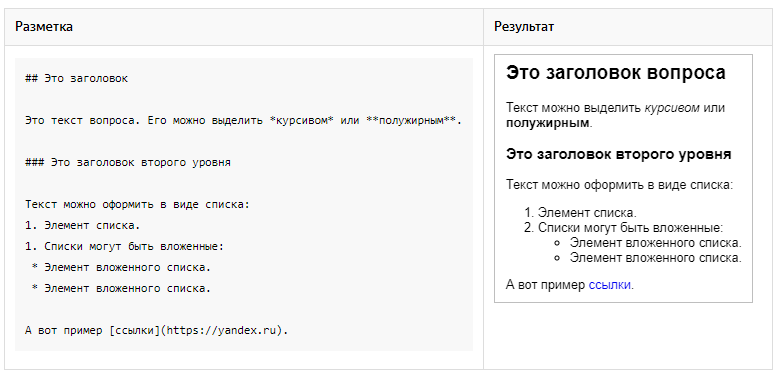Click '1. Списки могут быть вложенные:' markup line
Viewport: 780px width, 376px height.
click(124, 247)
